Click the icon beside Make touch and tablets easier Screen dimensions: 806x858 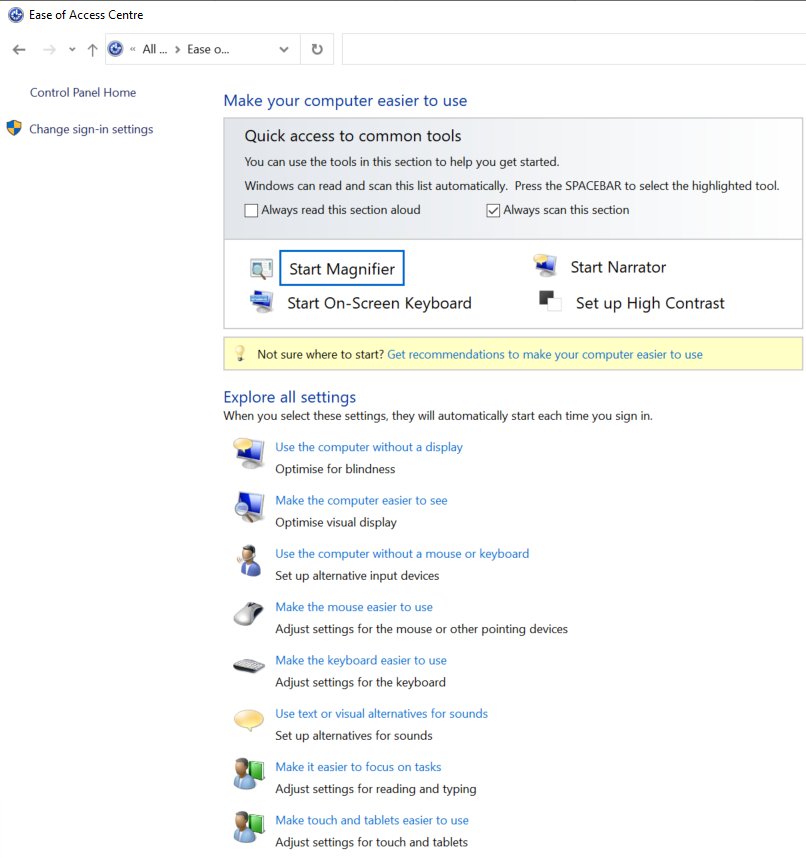pos(249,827)
